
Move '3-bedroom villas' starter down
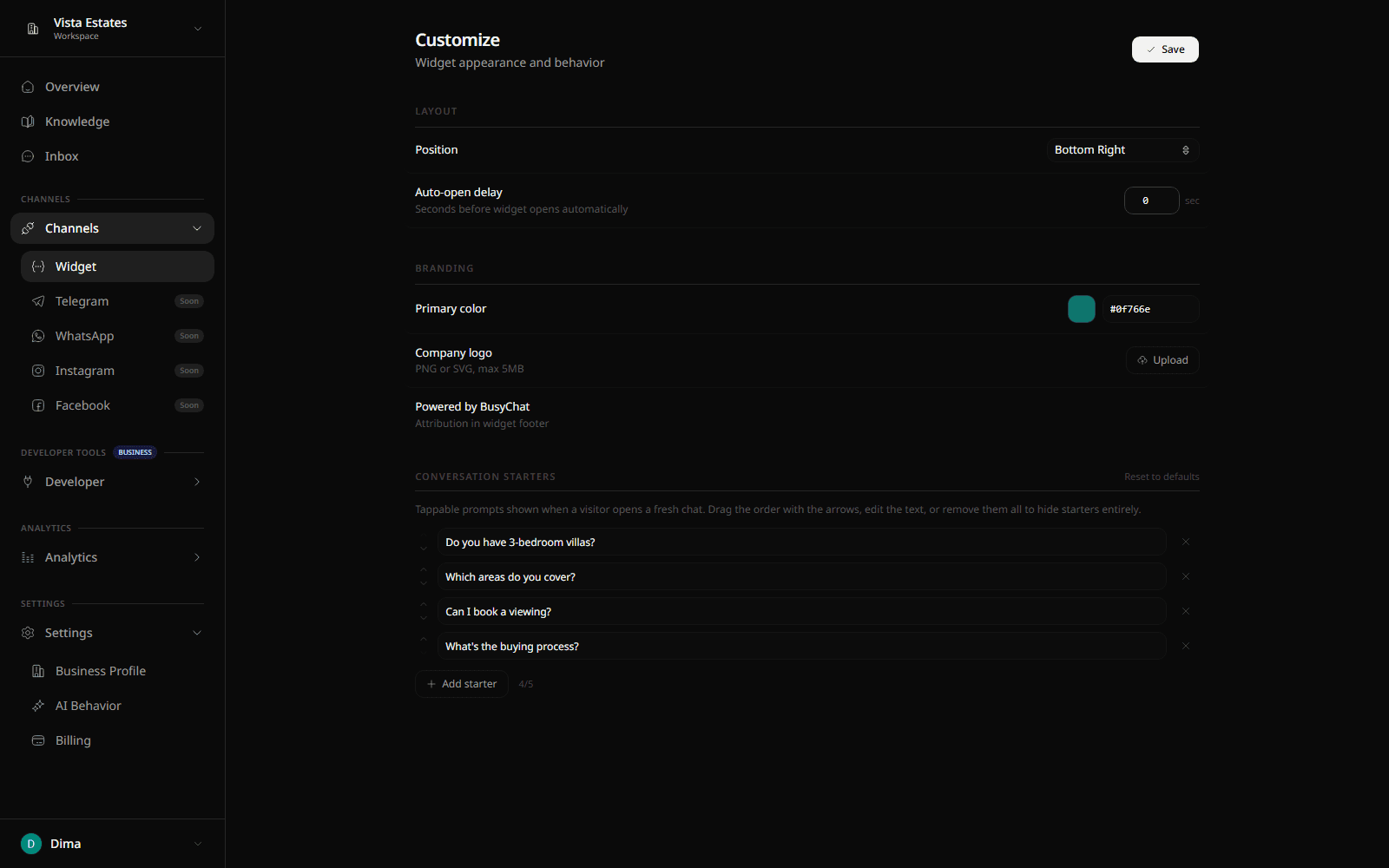[424, 549]
